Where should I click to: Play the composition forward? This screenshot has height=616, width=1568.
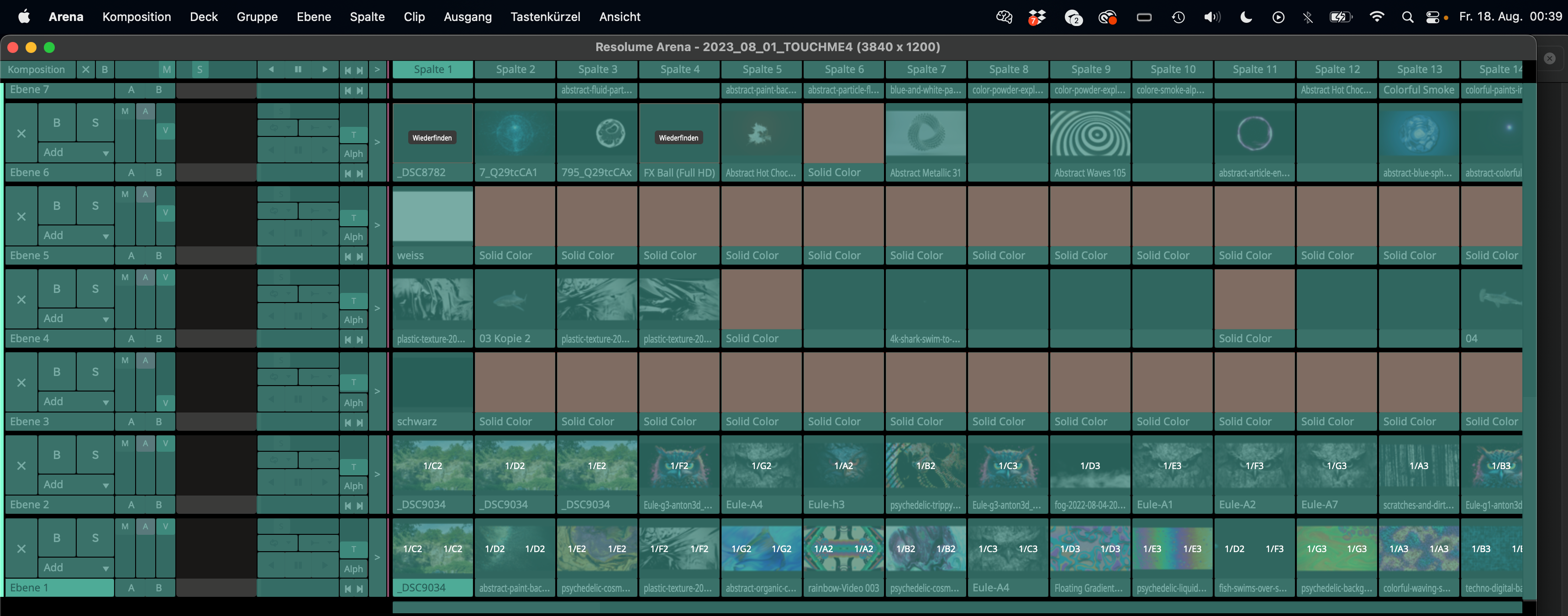325,69
